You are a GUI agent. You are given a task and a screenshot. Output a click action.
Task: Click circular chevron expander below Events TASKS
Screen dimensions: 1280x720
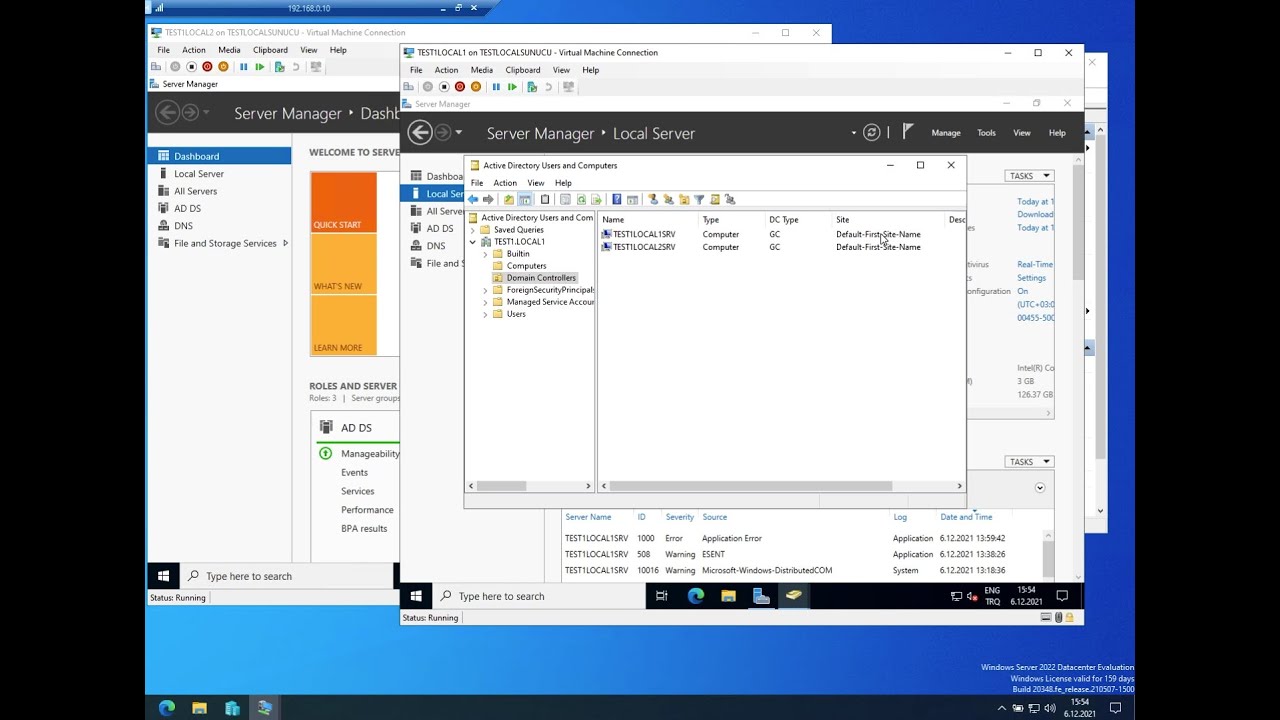(x=1040, y=488)
